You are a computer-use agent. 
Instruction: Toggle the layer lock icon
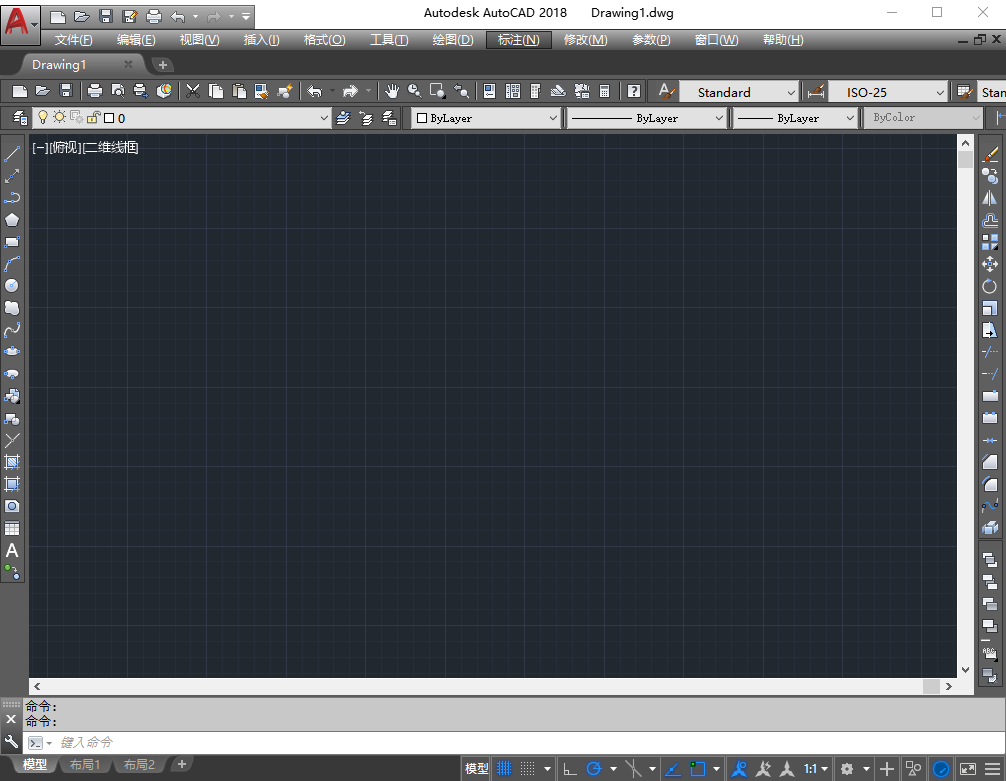tap(93, 118)
